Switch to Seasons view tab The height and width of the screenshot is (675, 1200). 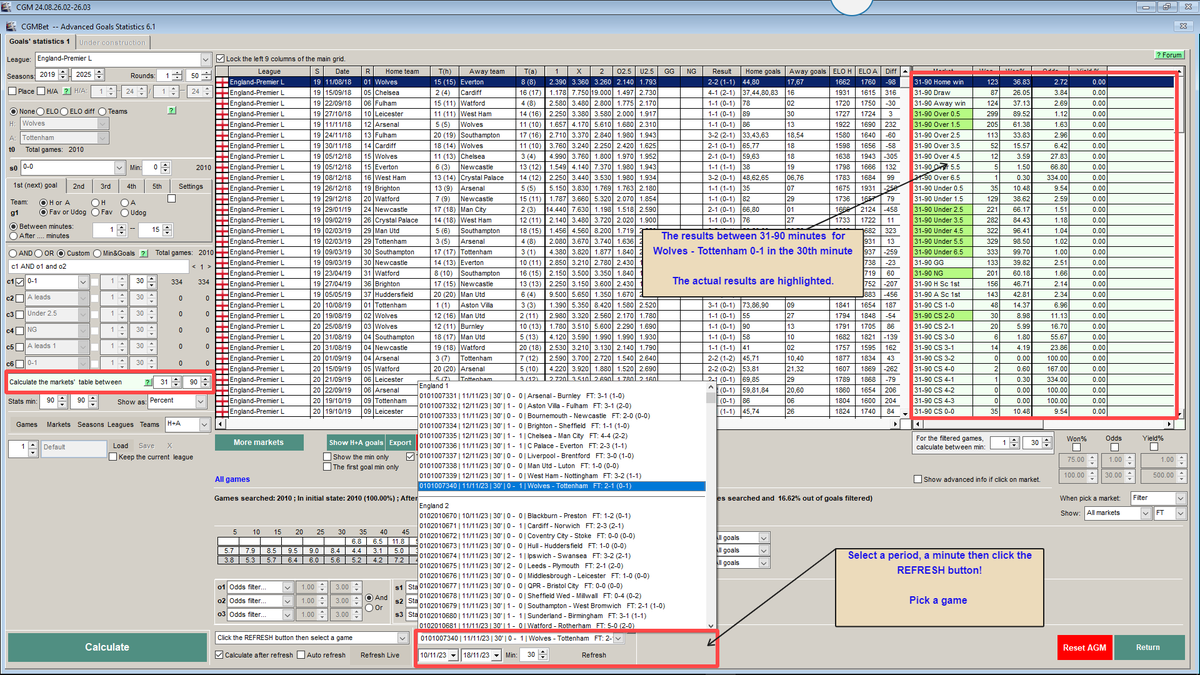click(x=90, y=424)
